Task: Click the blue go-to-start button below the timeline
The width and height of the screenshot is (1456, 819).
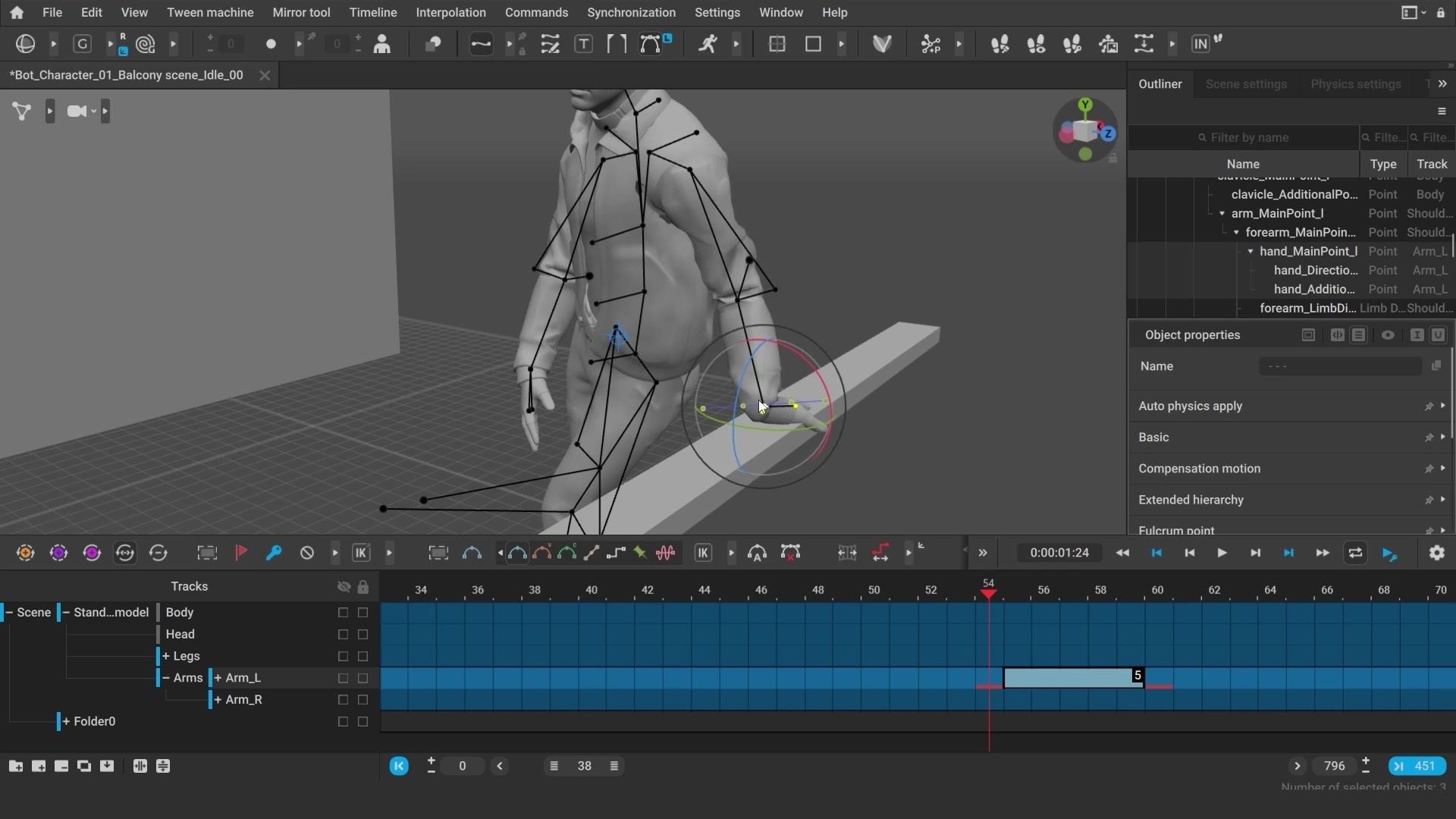Action: click(x=399, y=766)
